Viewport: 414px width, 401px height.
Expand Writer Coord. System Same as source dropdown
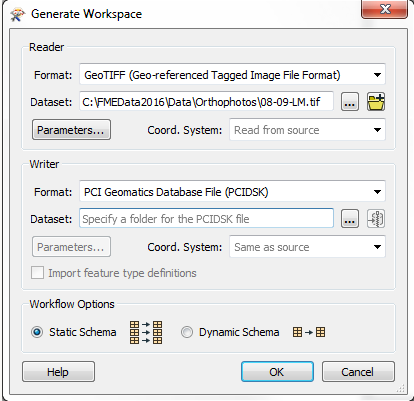coord(307,247)
